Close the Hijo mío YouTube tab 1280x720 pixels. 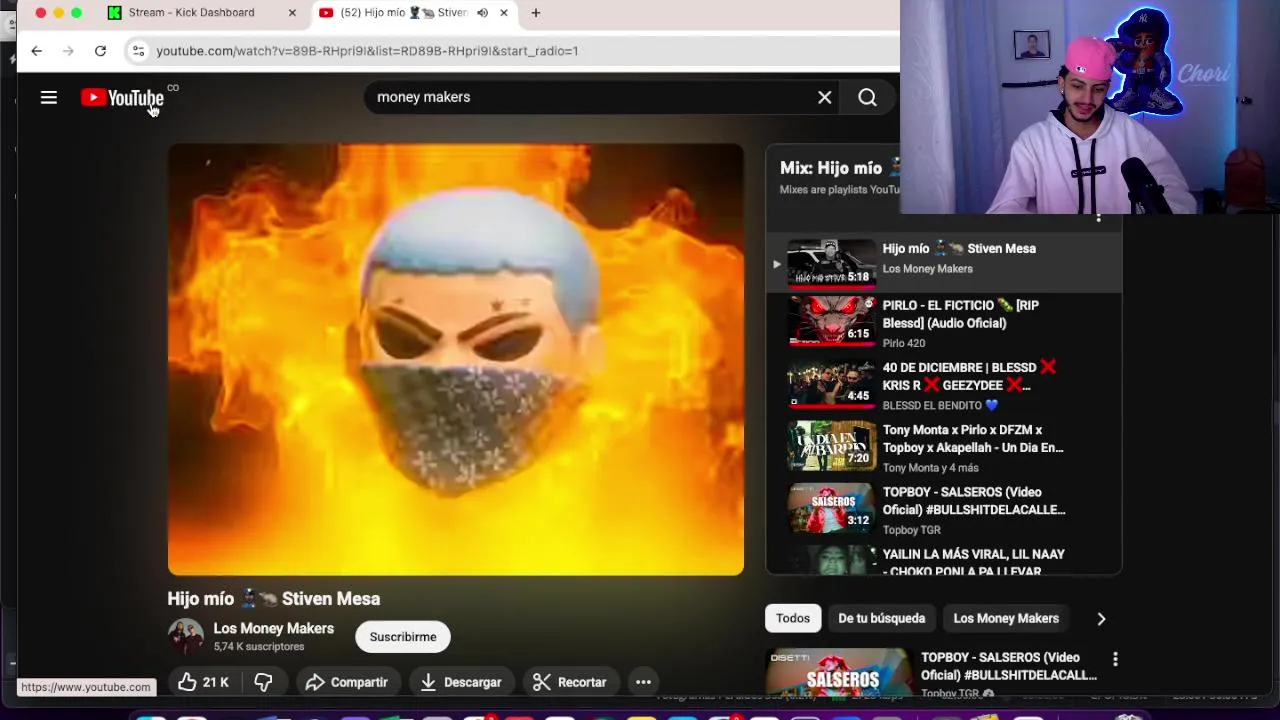click(503, 13)
